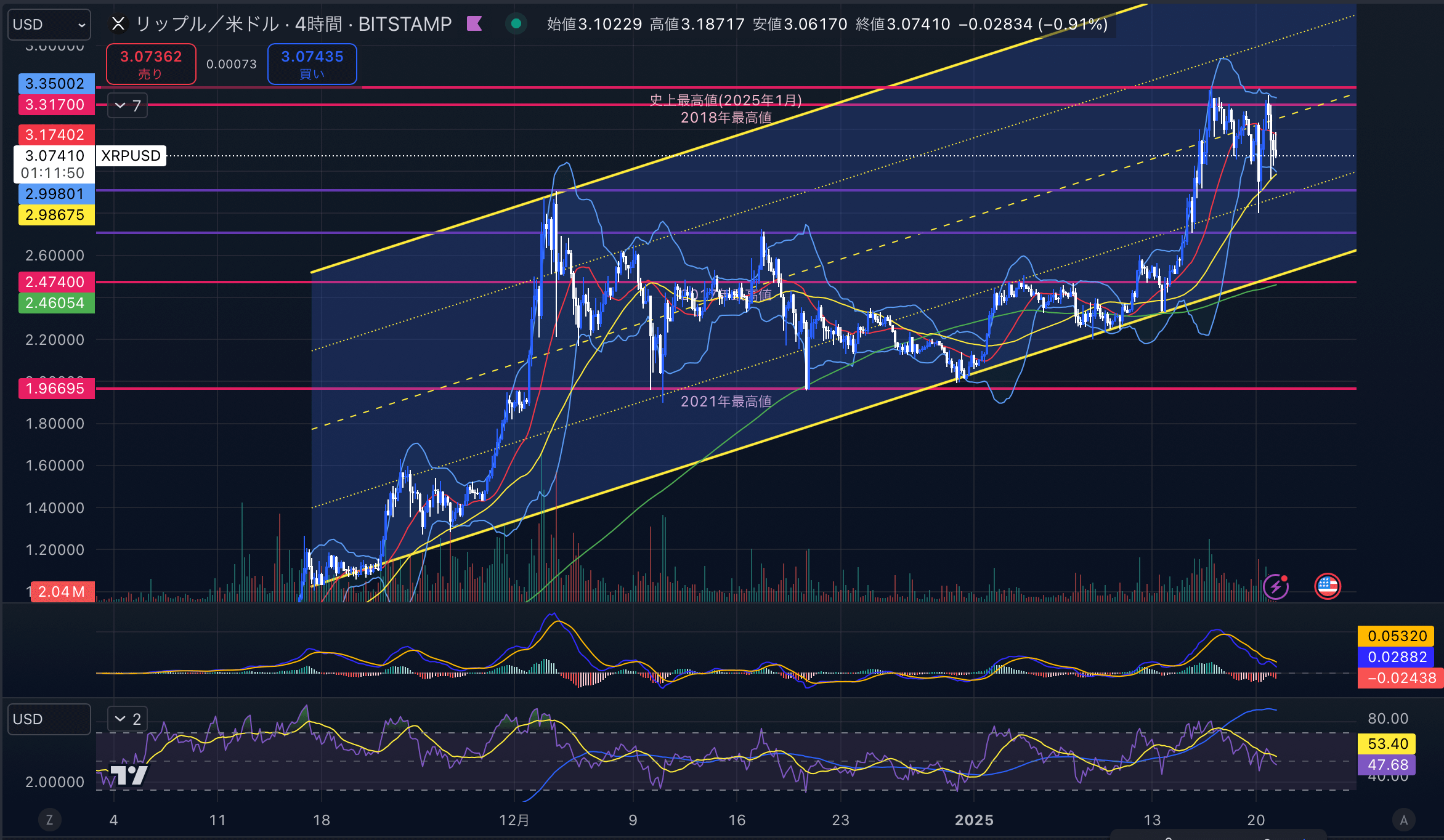Click the −0.02438 histogram value label
Screen dimensions: 1444x840
1401,678
